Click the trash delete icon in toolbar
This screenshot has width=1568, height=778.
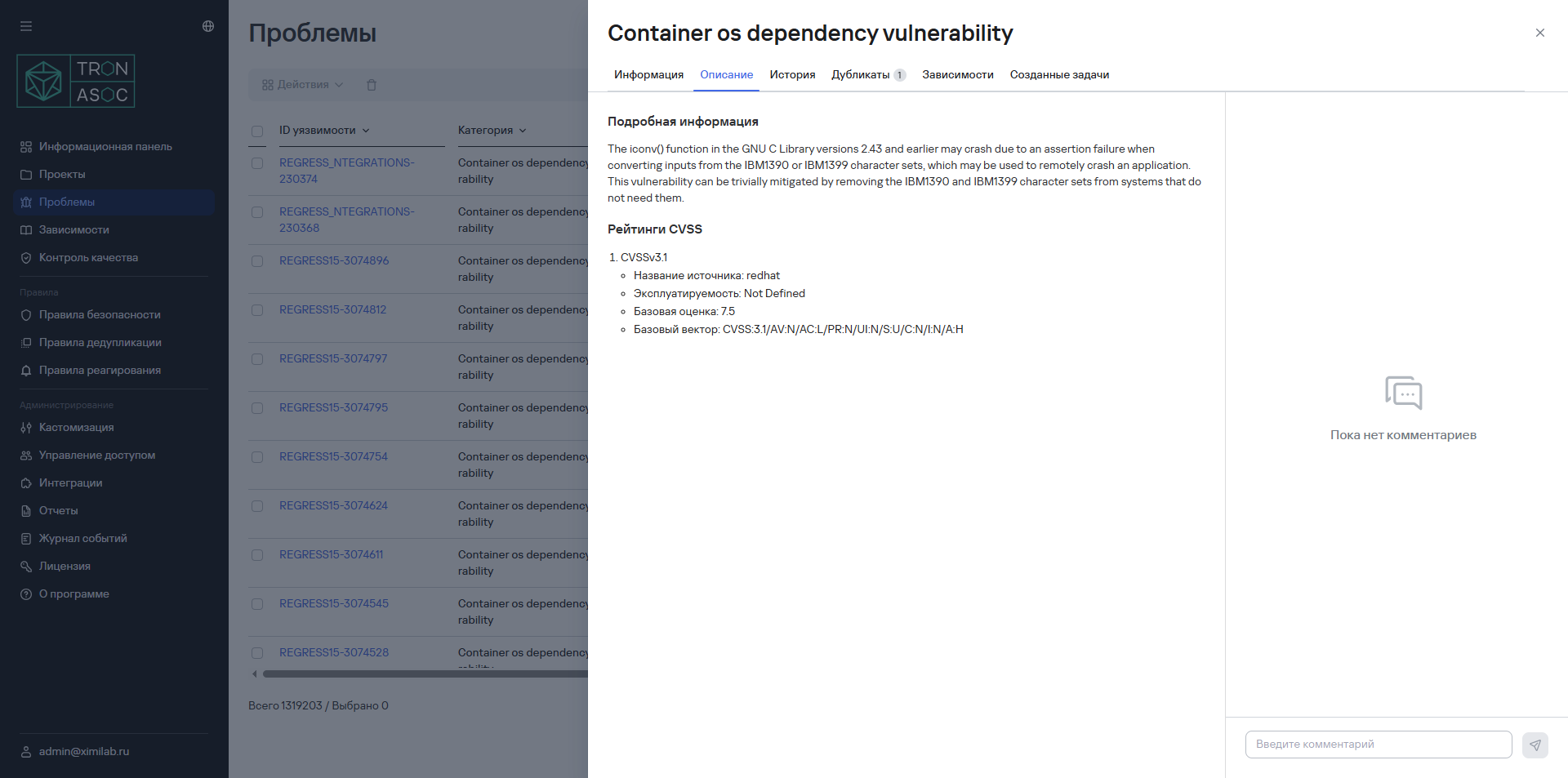pos(372,85)
